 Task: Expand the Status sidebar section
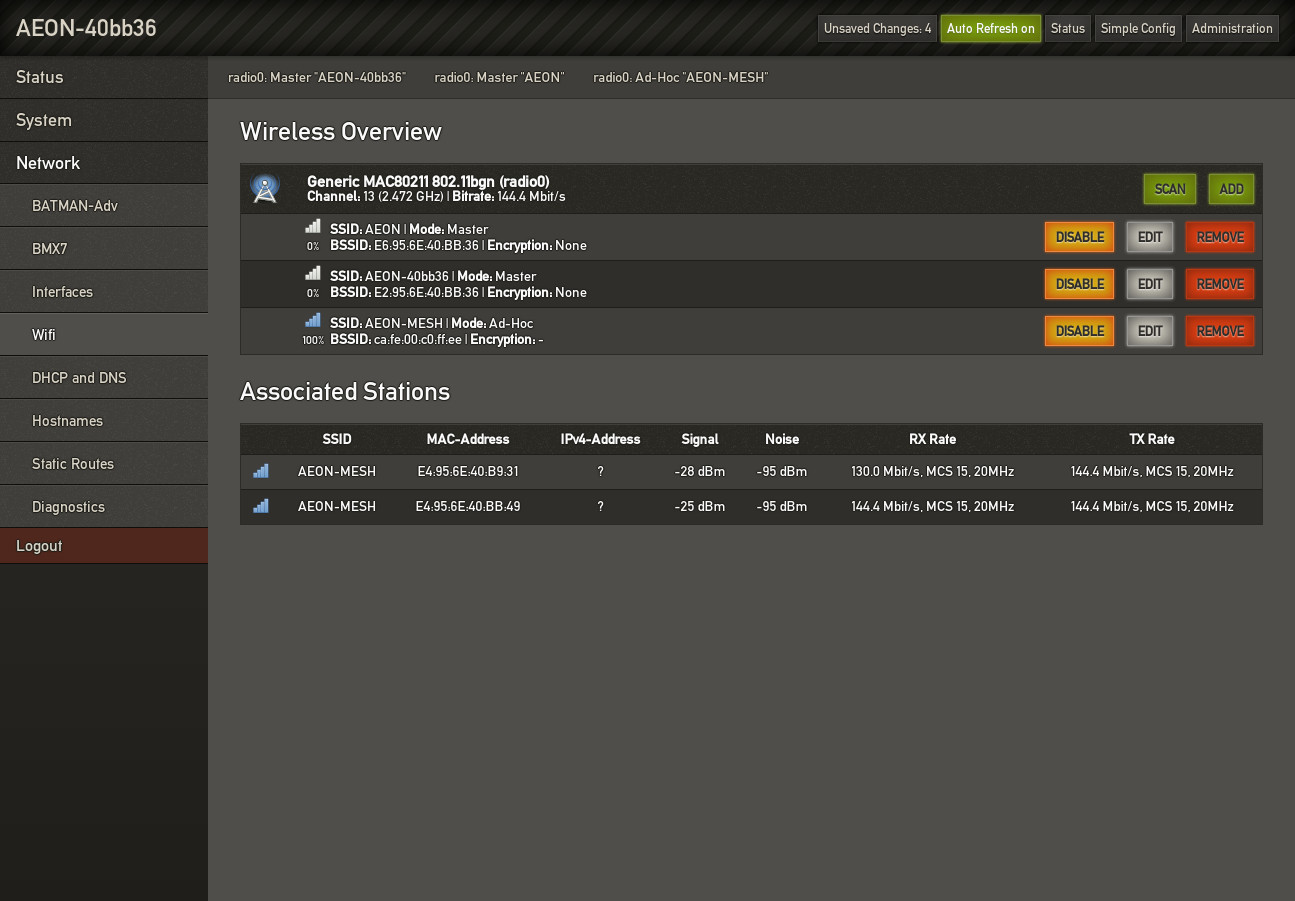40,77
